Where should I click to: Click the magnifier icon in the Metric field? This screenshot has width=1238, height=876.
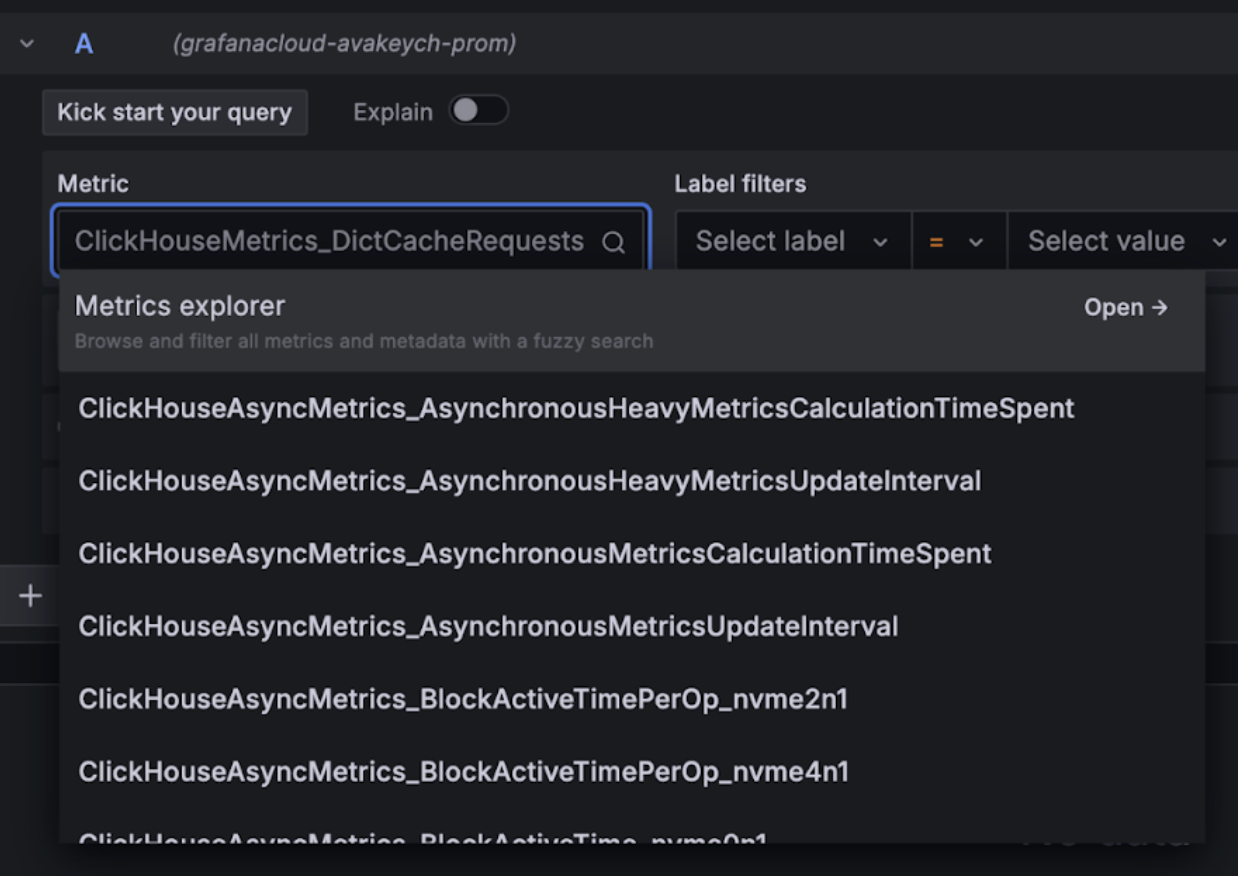coord(613,241)
